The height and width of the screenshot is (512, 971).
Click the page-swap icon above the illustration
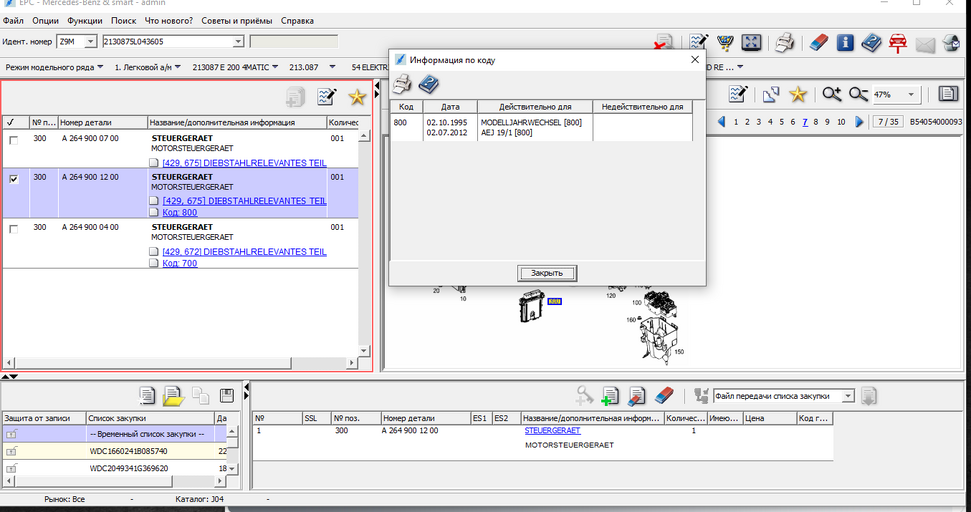[x=771, y=94]
